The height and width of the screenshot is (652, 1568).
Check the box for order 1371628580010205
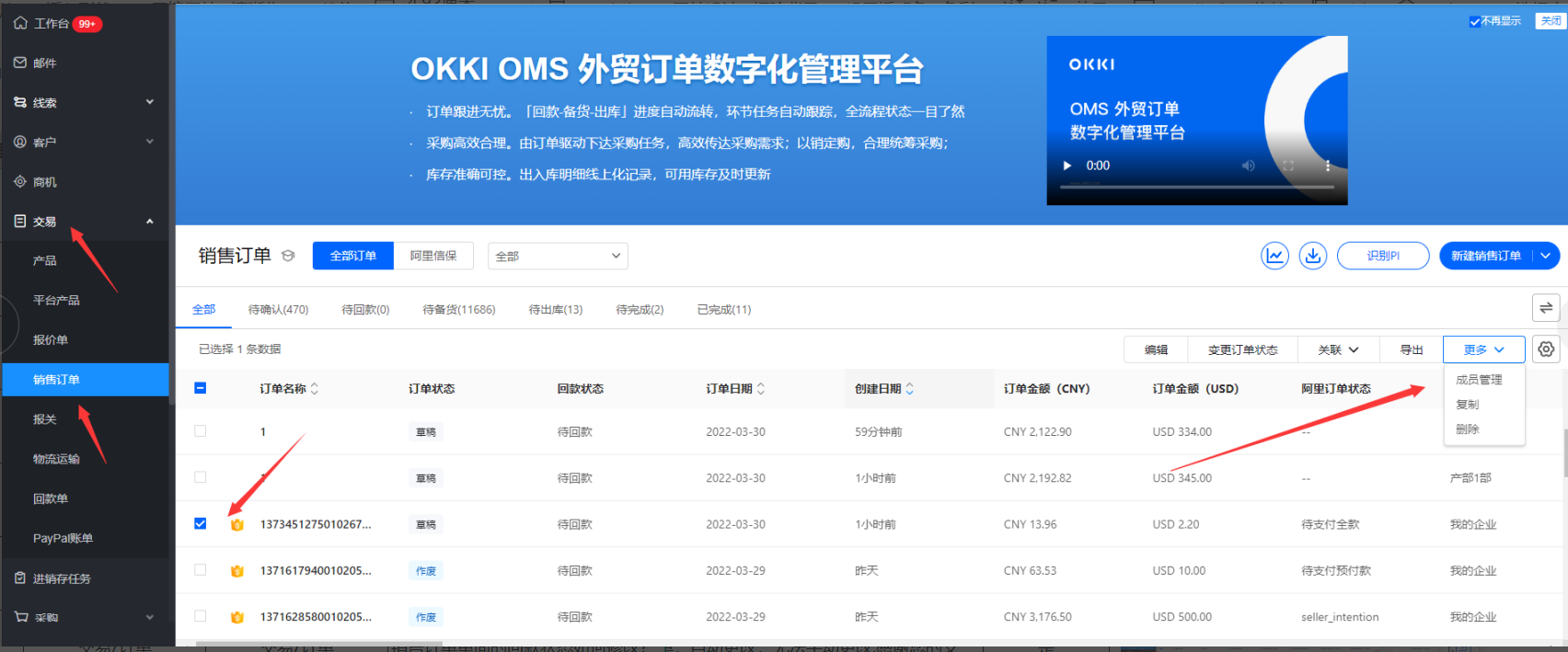click(x=201, y=616)
